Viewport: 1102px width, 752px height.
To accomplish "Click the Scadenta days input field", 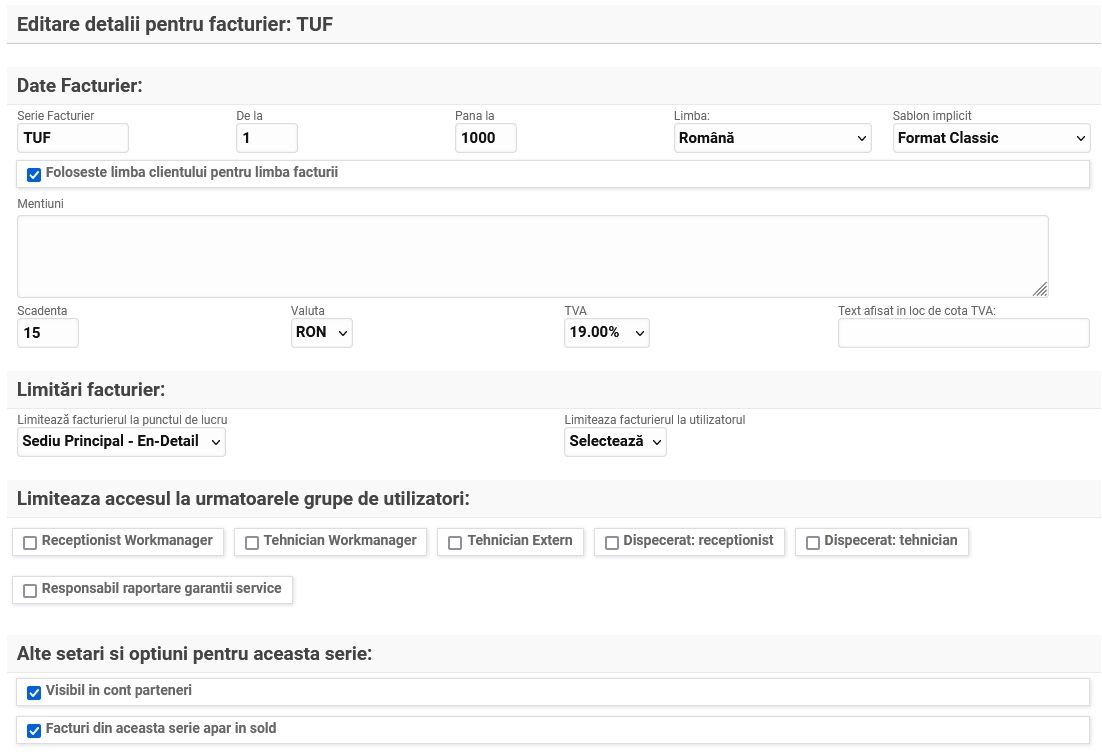I will [x=48, y=332].
